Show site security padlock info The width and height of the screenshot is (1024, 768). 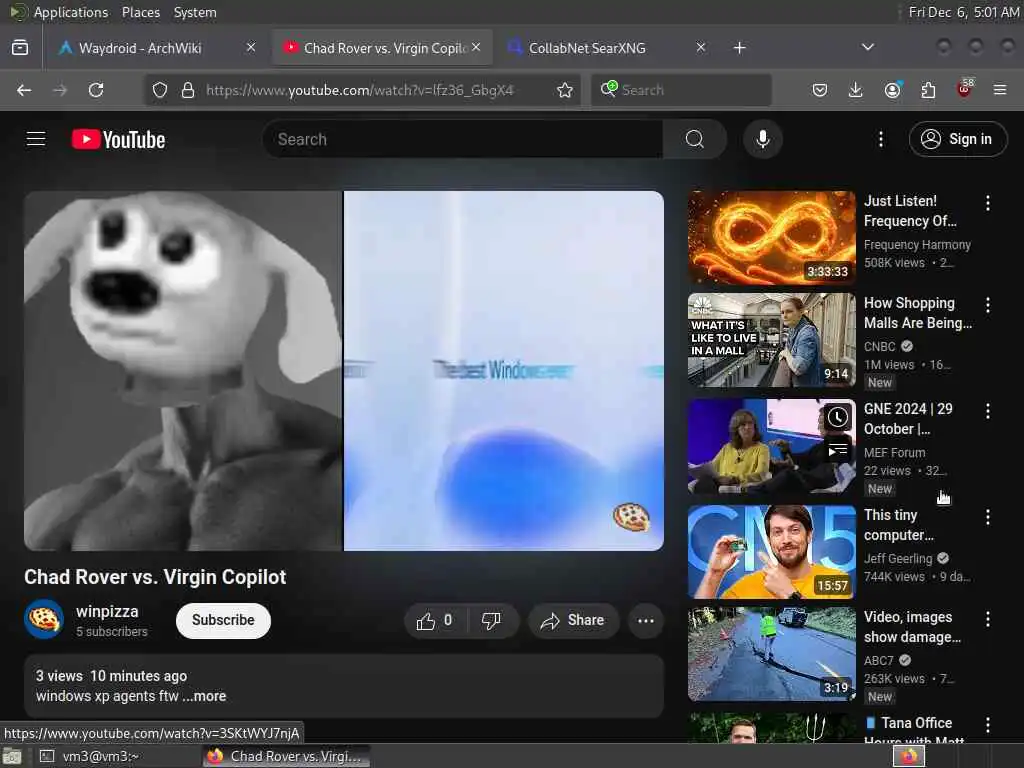pyautogui.click(x=187, y=90)
